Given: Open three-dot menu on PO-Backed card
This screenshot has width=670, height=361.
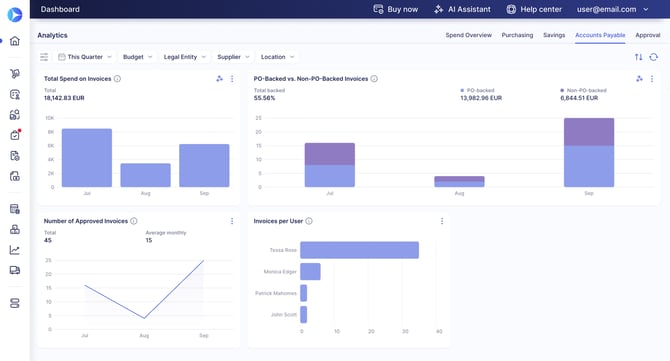Looking at the screenshot, I should coord(652,79).
